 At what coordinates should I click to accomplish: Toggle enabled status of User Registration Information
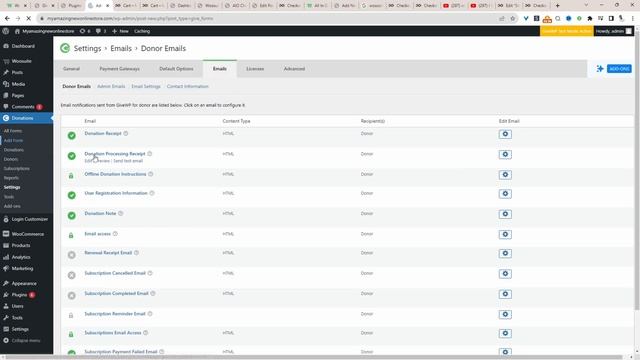tap(71, 195)
